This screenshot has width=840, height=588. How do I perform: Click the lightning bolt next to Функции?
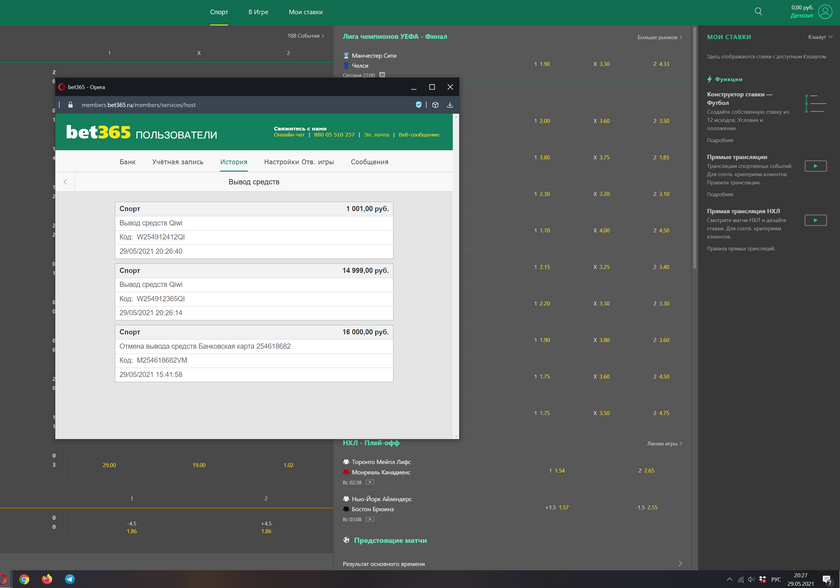pyautogui.click(x=710, y=79)
